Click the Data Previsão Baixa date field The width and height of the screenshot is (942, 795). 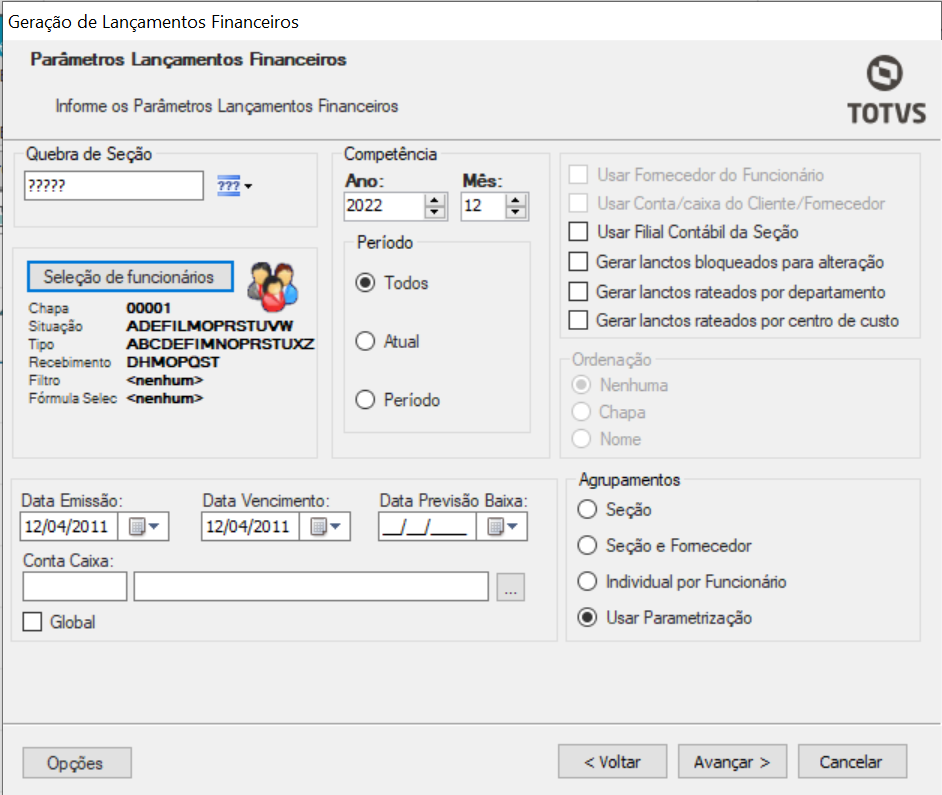point(427,527)
